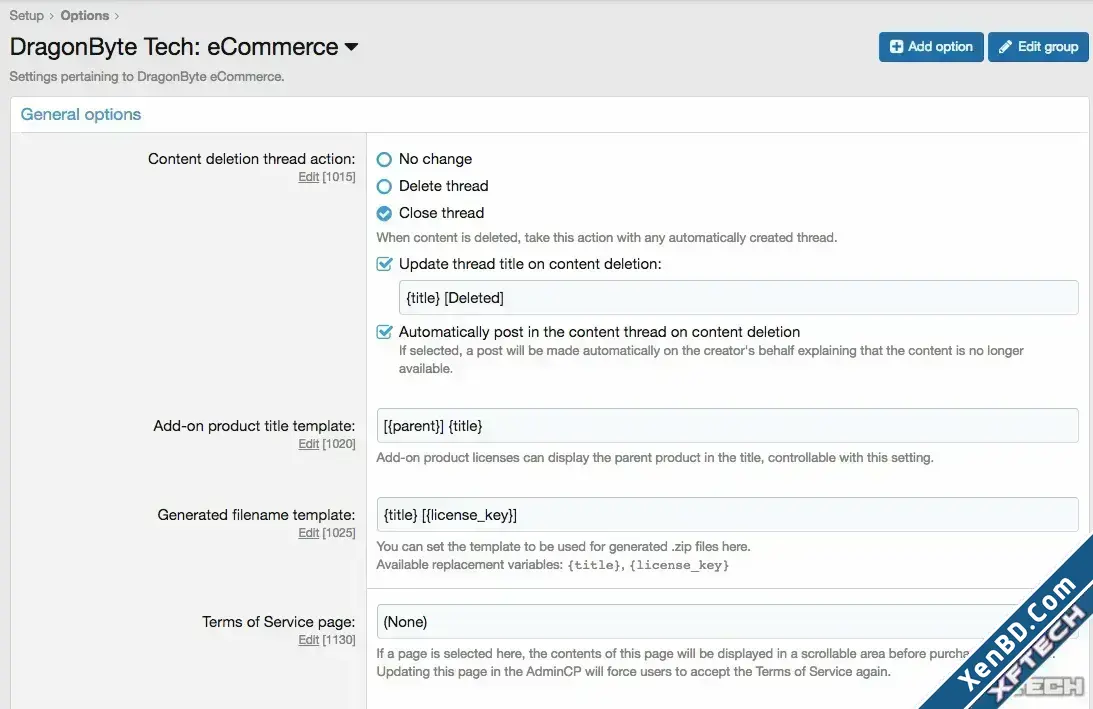Viewport: 1093px width, 709px height.
Task: Click the {title} [Deleted] text field
Action: (x=738, y=298)
